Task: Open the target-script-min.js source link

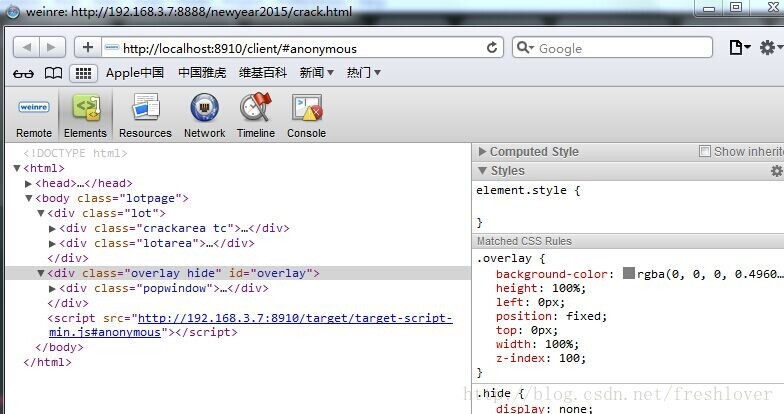Action: 251,325
